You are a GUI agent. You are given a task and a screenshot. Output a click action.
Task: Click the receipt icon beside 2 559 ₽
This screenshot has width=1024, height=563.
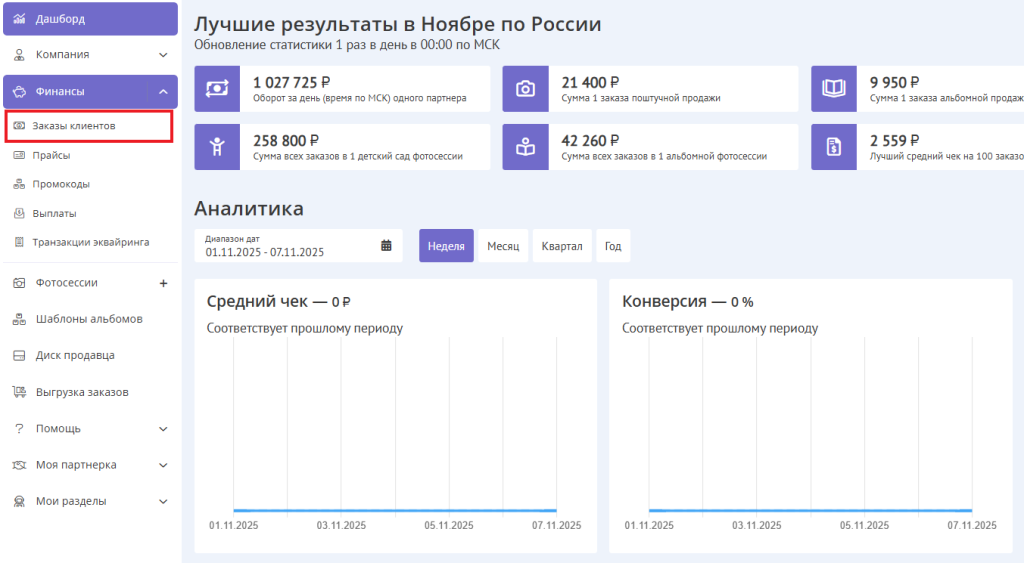(833, 147)
